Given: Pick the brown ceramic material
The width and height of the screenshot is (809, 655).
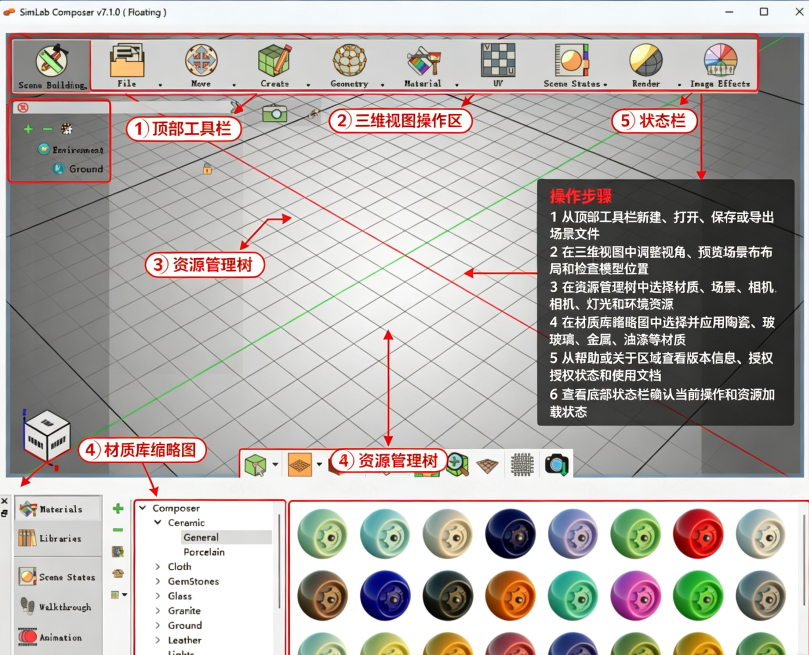Looking at the screenshot, I should (x=322, y=596).
